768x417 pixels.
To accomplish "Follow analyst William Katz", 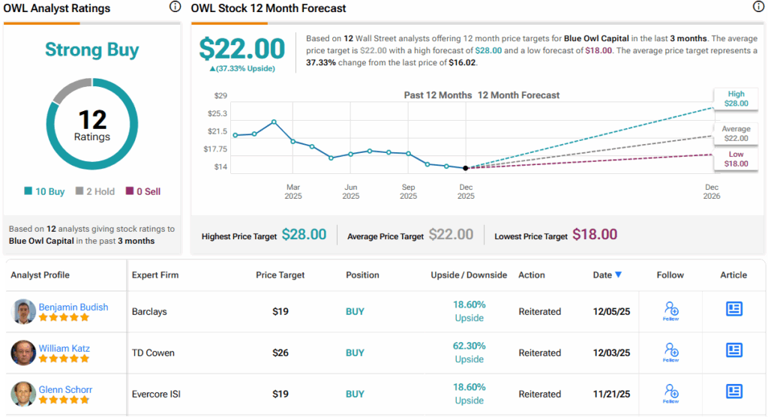I will pyautogui.click(x=671, y=353).
